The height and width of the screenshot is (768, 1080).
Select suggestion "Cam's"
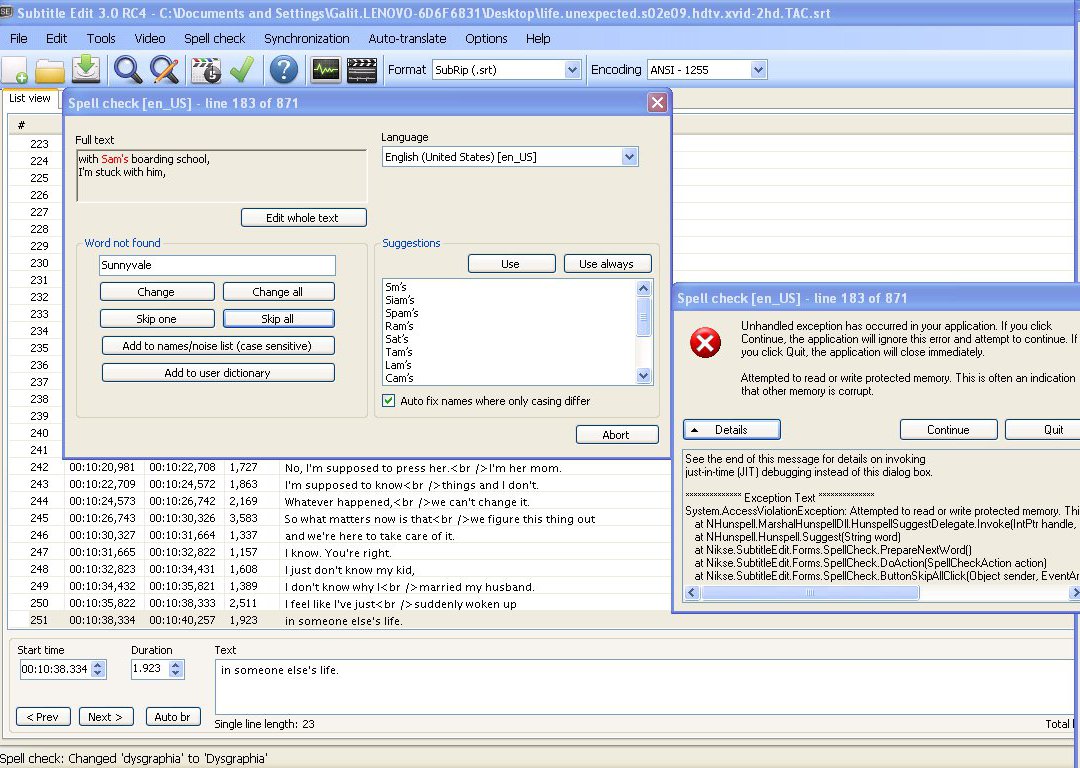[x=399, y=378]
